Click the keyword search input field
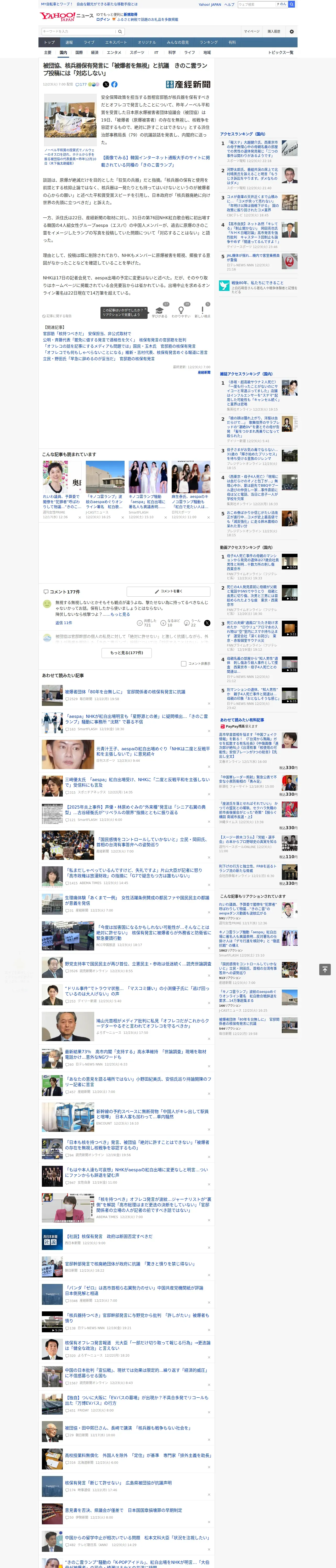This screenshot has height=1568, width=336. coord(79,32)
